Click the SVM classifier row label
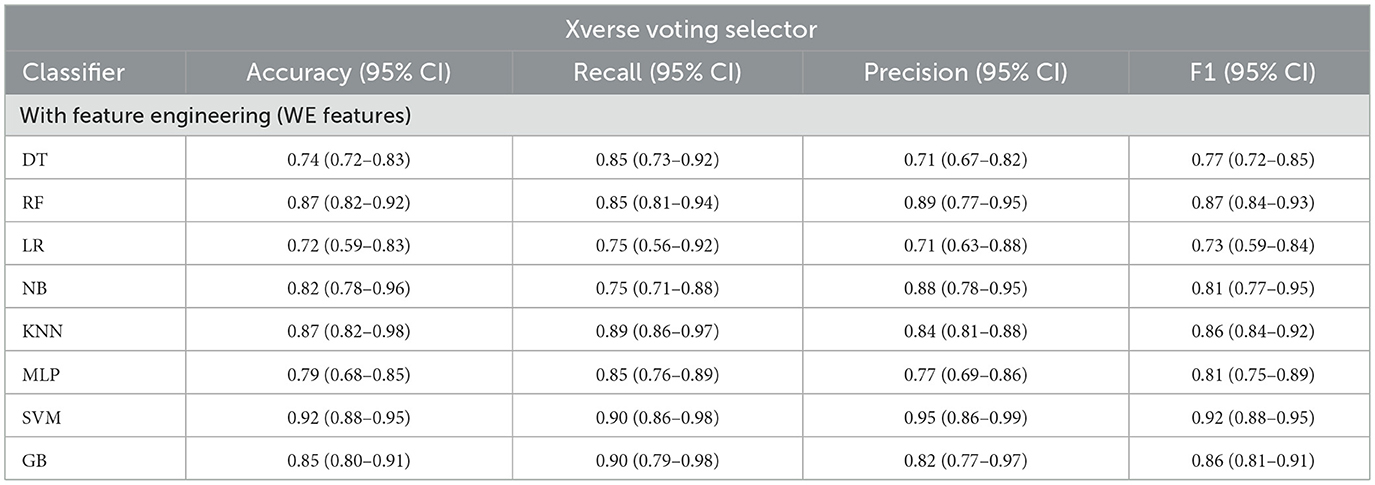 [40, 416]
